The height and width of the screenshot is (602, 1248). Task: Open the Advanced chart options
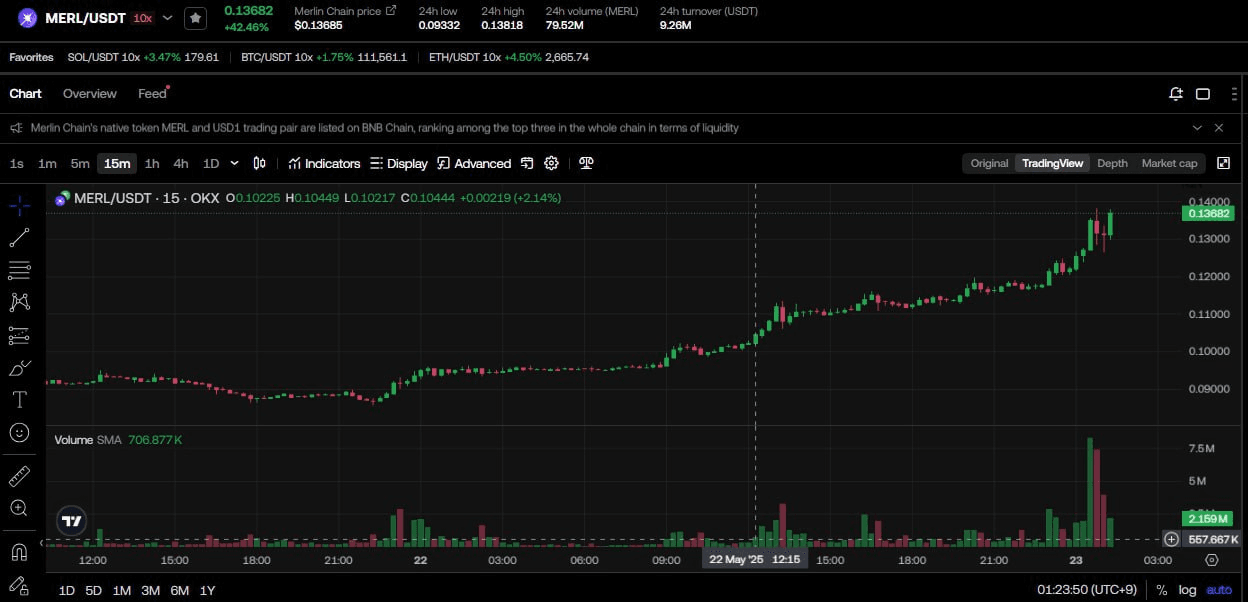tap(474, 163)
